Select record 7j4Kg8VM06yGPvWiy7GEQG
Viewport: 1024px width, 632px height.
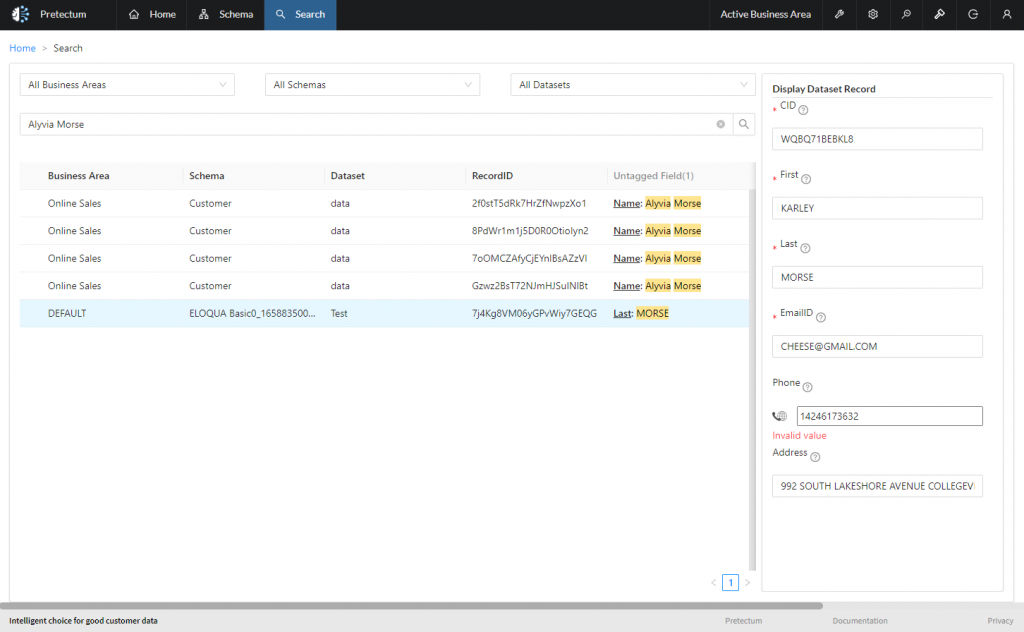[x=384, y=313]
